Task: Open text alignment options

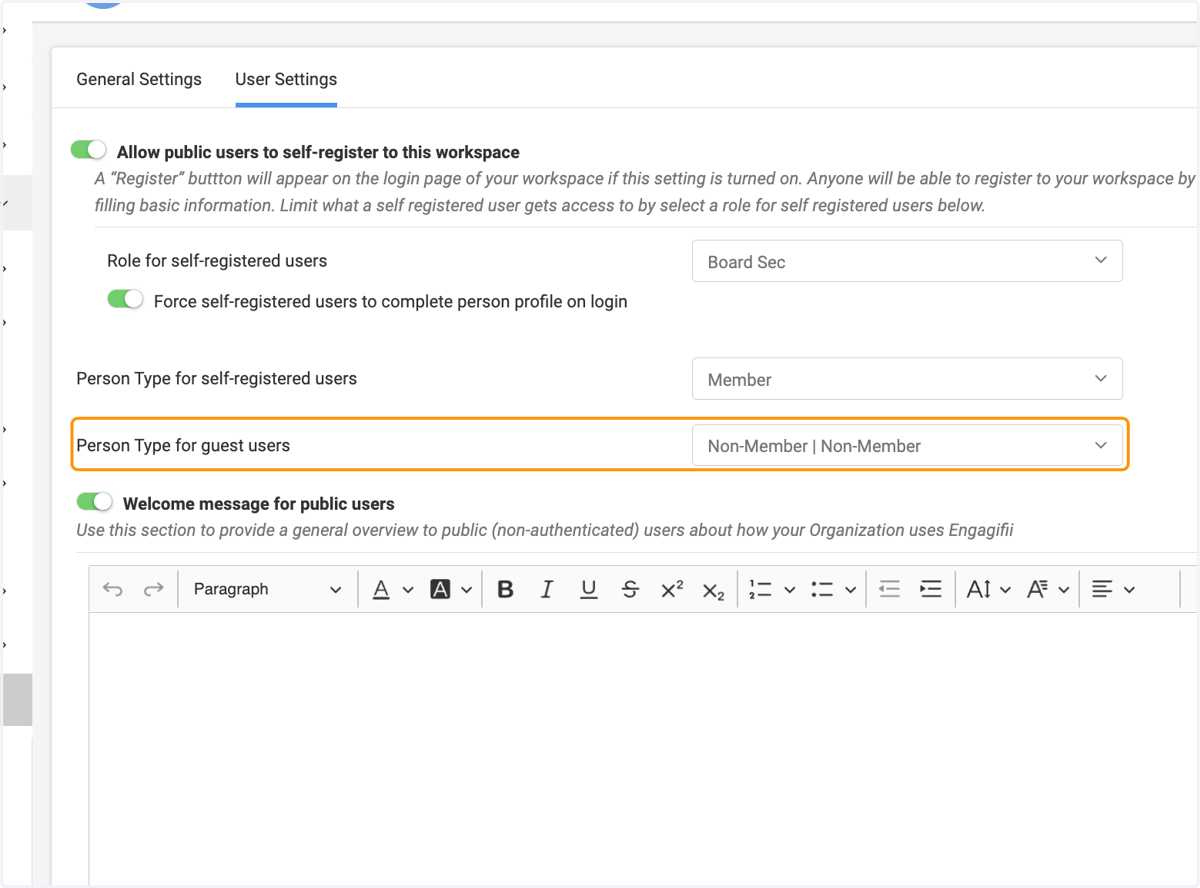Action: click(1113, 590)
